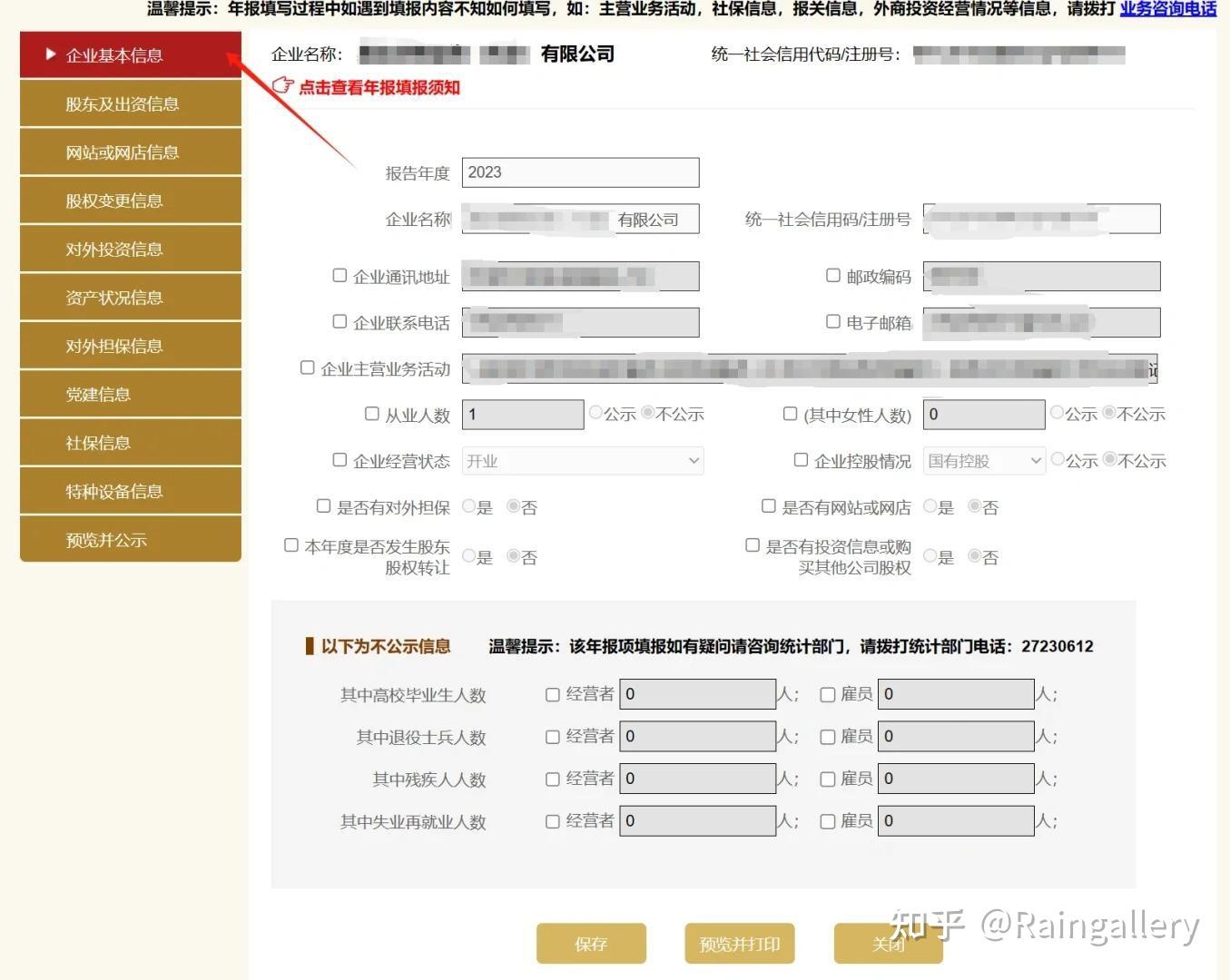Tick the 是否有网站或网店 checkbox
Screen dimensions: 1230x980
click(769, 506)
